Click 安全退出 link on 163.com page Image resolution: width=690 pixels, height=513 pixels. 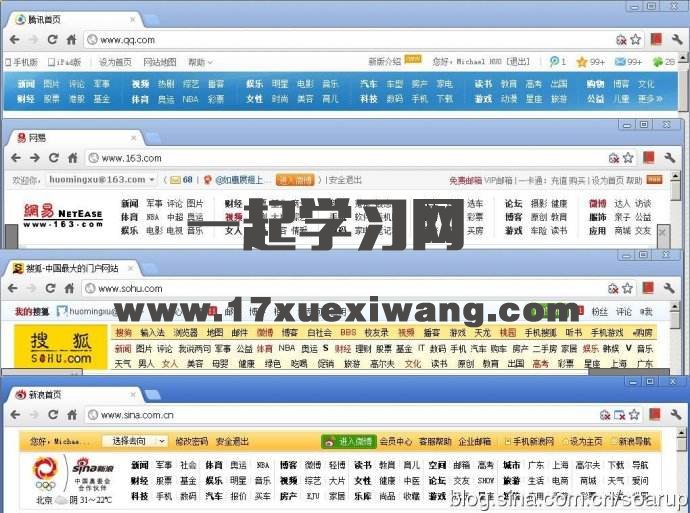click(345, 180)
